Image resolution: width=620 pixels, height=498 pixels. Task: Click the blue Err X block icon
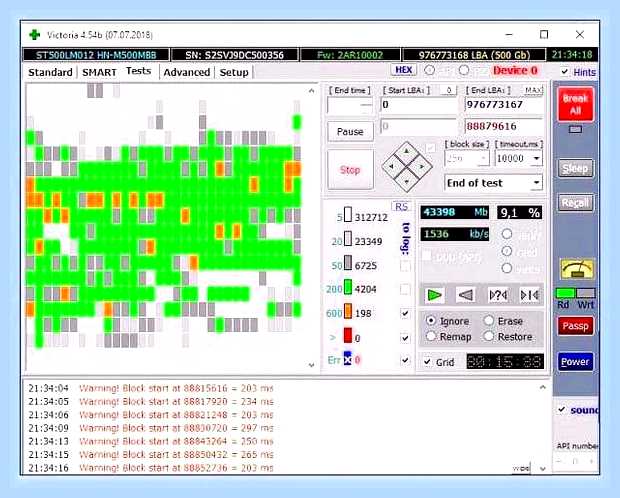click(347, 359)
